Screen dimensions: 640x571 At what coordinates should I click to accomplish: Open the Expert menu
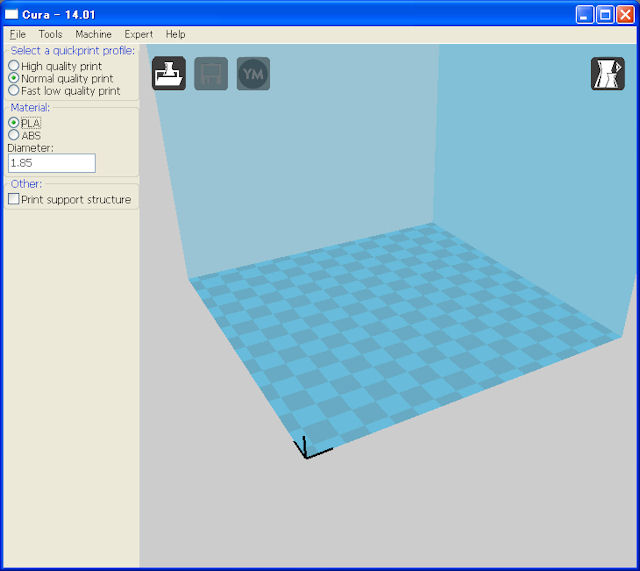(x=139, y=34)
